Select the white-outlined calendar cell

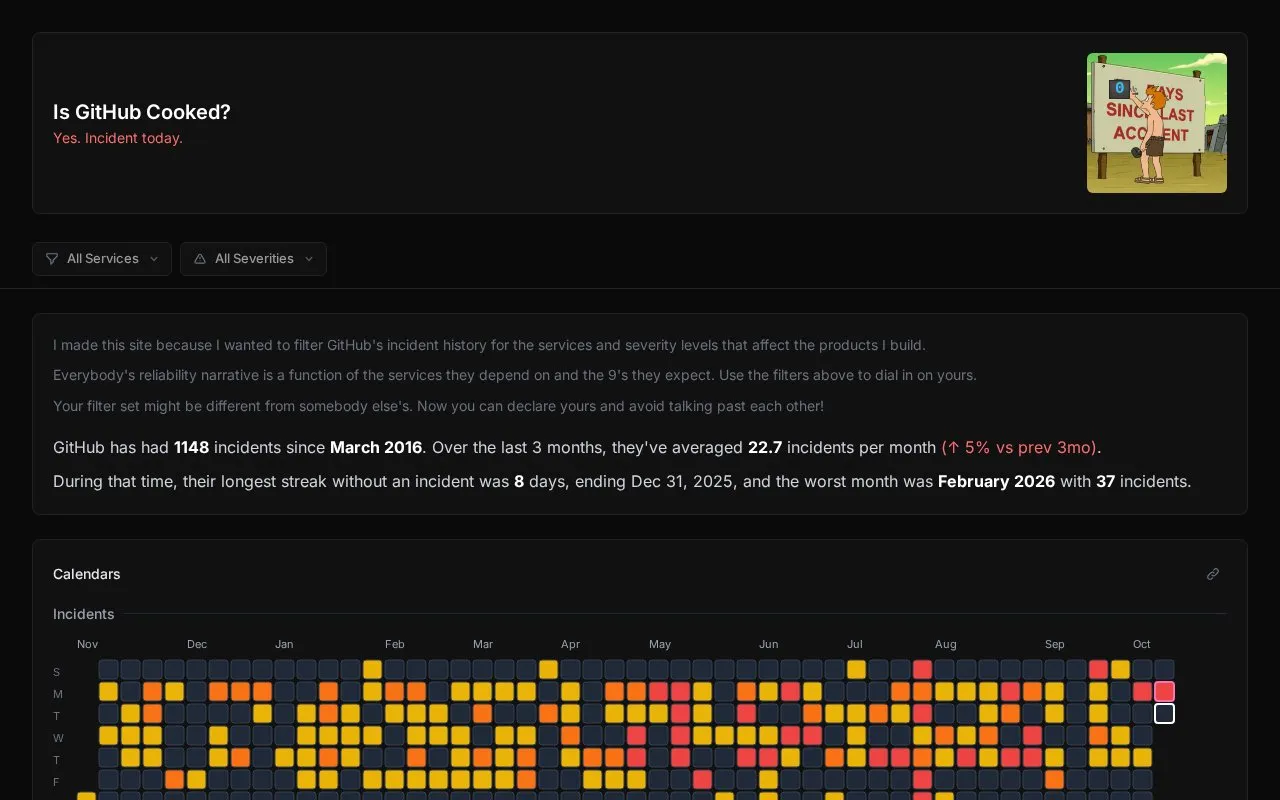(1164, 714)
